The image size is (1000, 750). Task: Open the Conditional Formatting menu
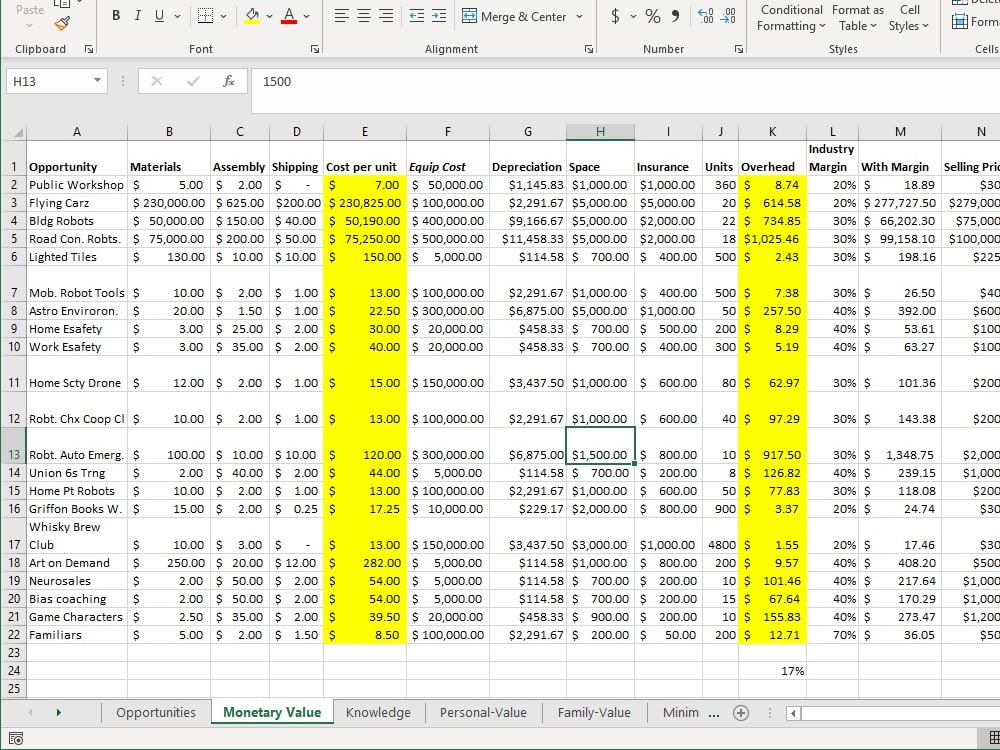[x=791, y=18]
